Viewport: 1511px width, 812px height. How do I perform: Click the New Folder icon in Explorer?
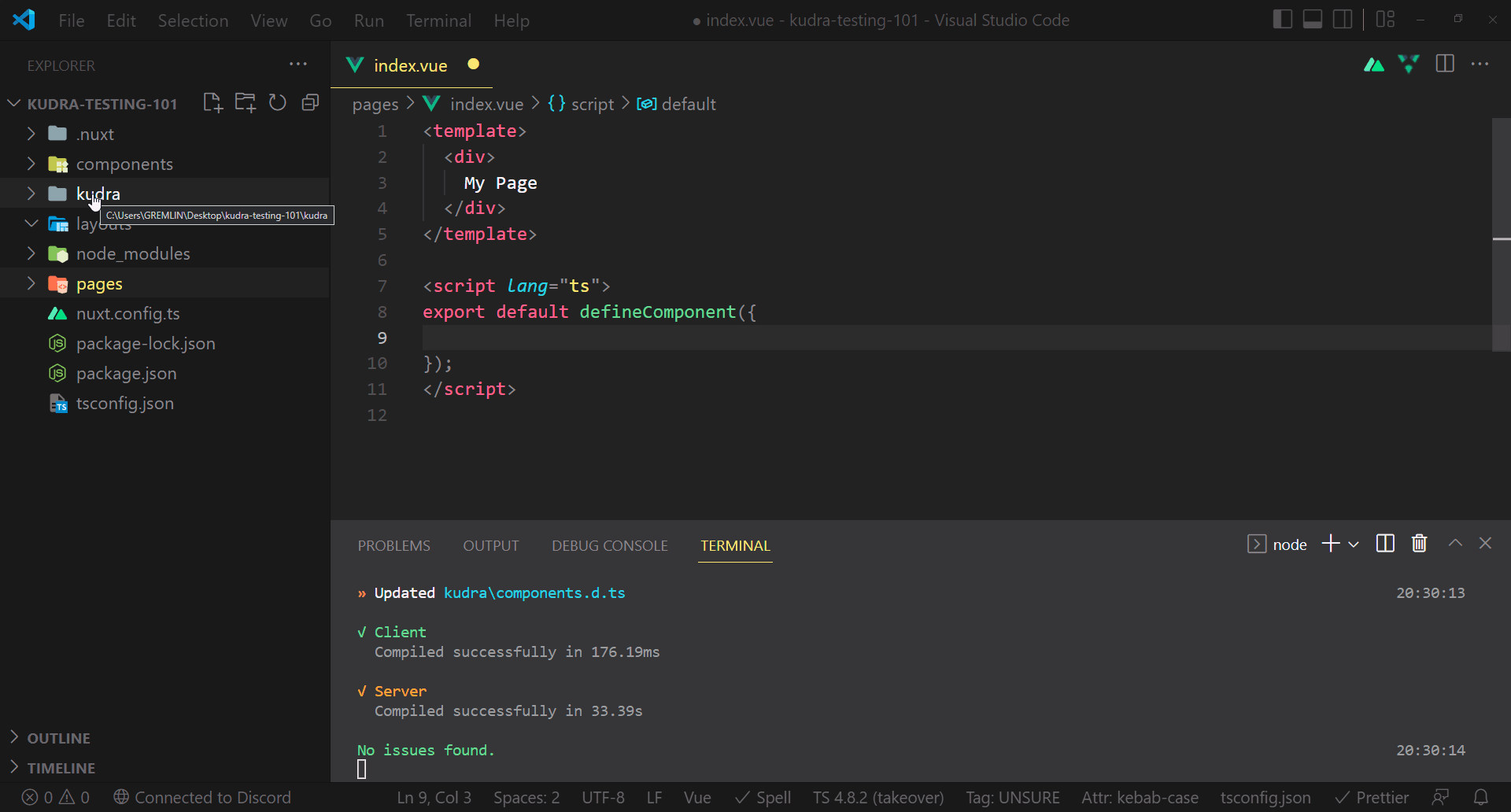click(246, 103)
